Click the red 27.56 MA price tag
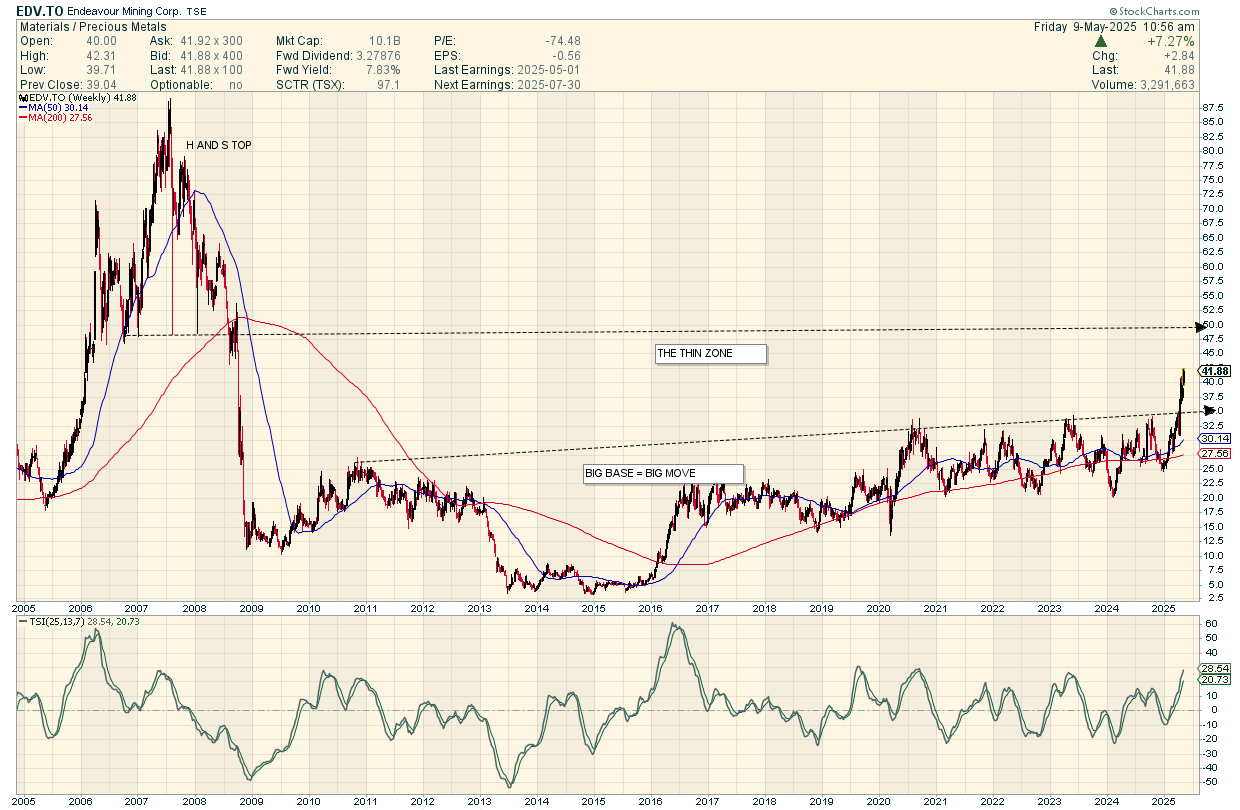Viewport: 1240px width, 810px height. (x=1214, y=453)
